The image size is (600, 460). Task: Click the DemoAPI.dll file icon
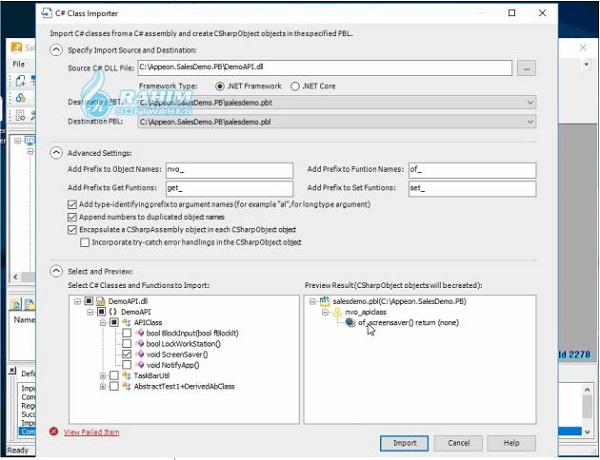pyautogui.click(x=100, y=301)
